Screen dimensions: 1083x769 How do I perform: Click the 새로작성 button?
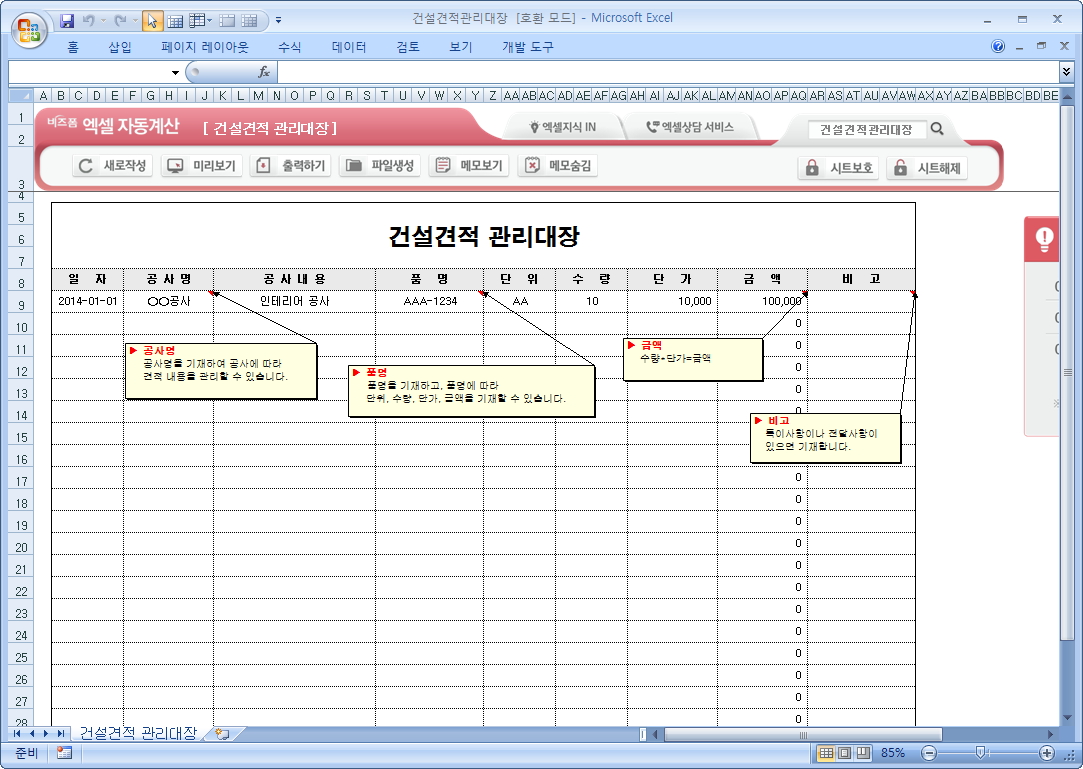113,166
